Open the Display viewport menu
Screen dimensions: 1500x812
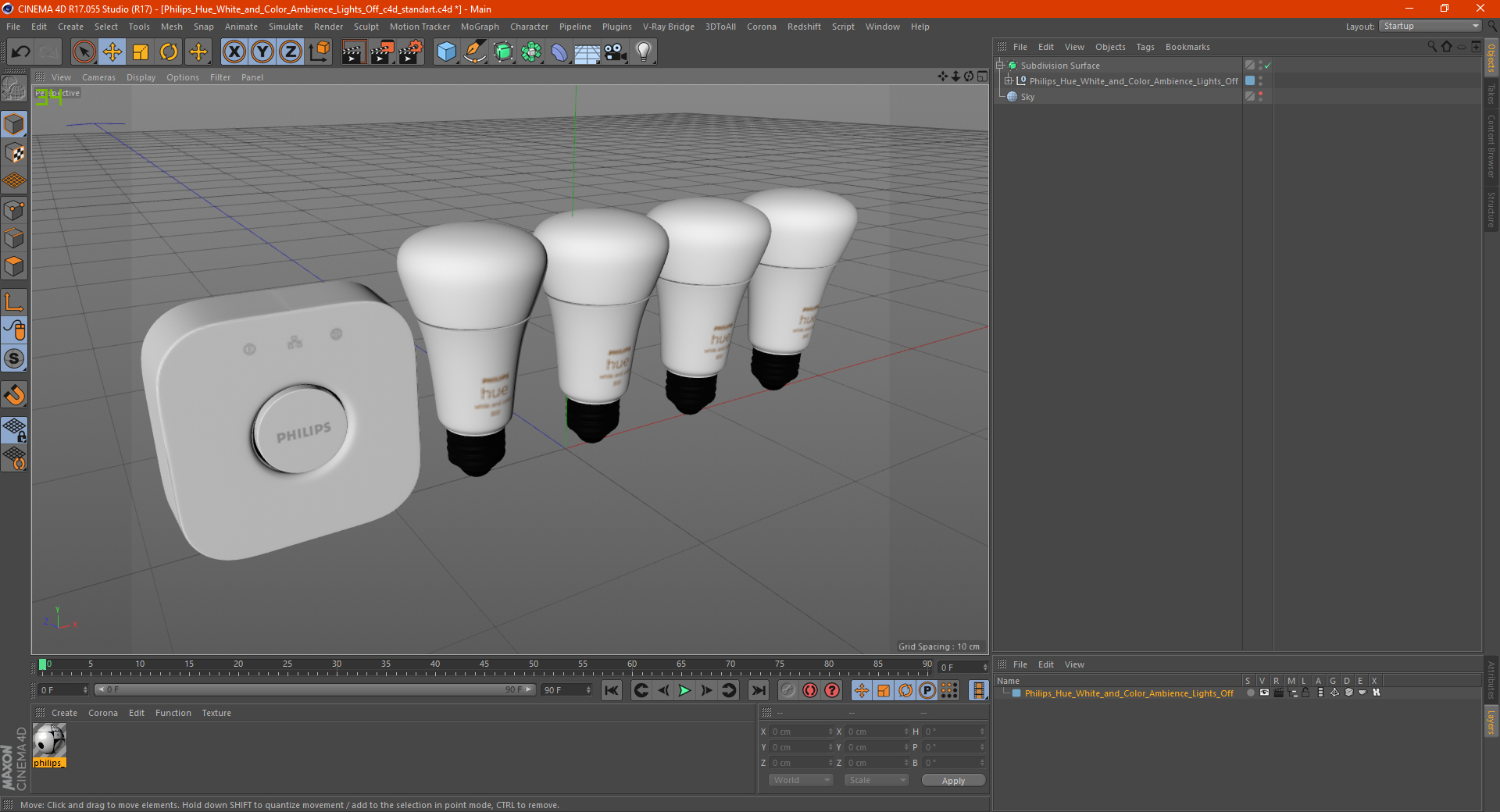click(141, 77)
